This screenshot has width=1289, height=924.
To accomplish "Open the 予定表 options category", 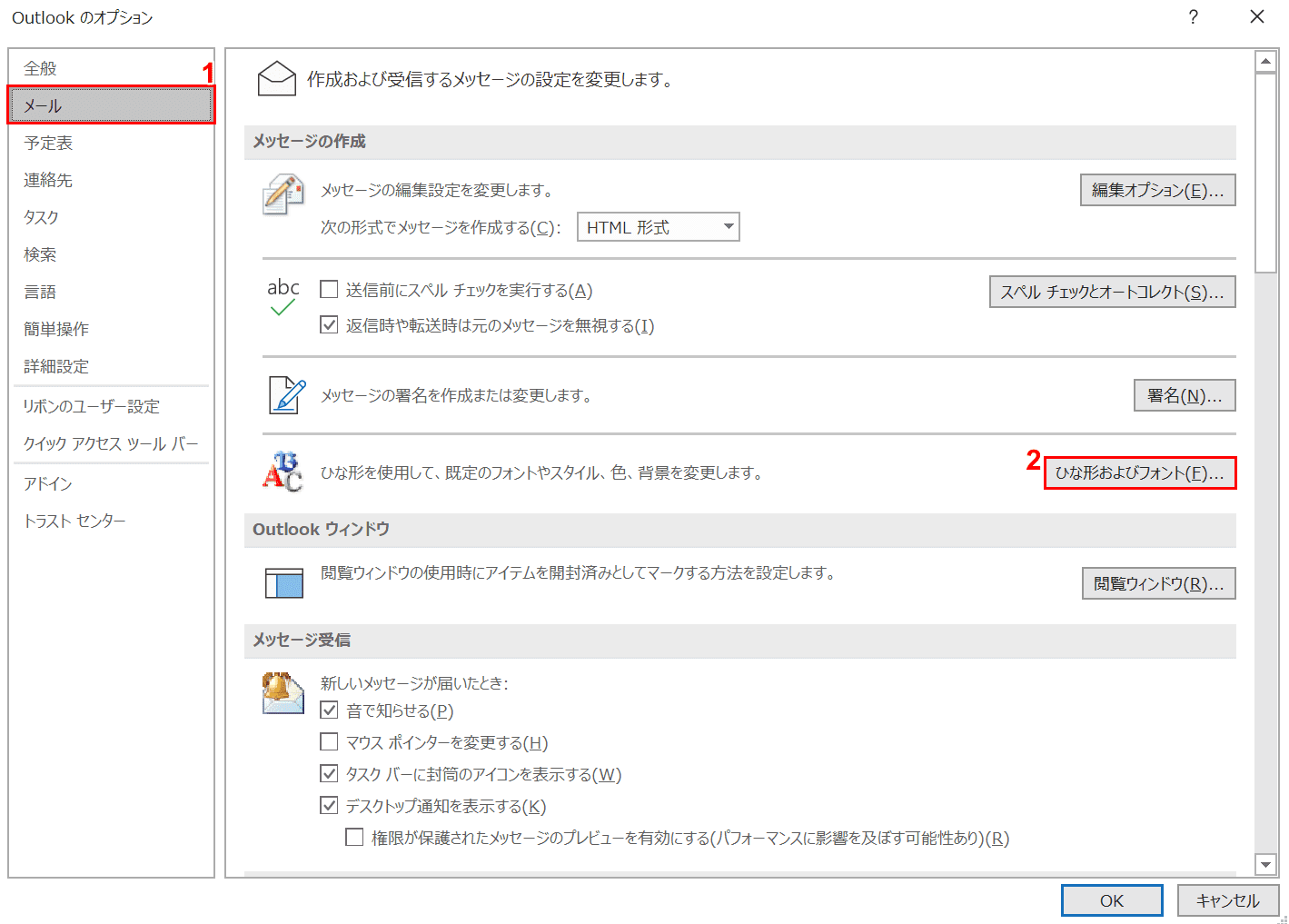I will click(x=112, y=143).
